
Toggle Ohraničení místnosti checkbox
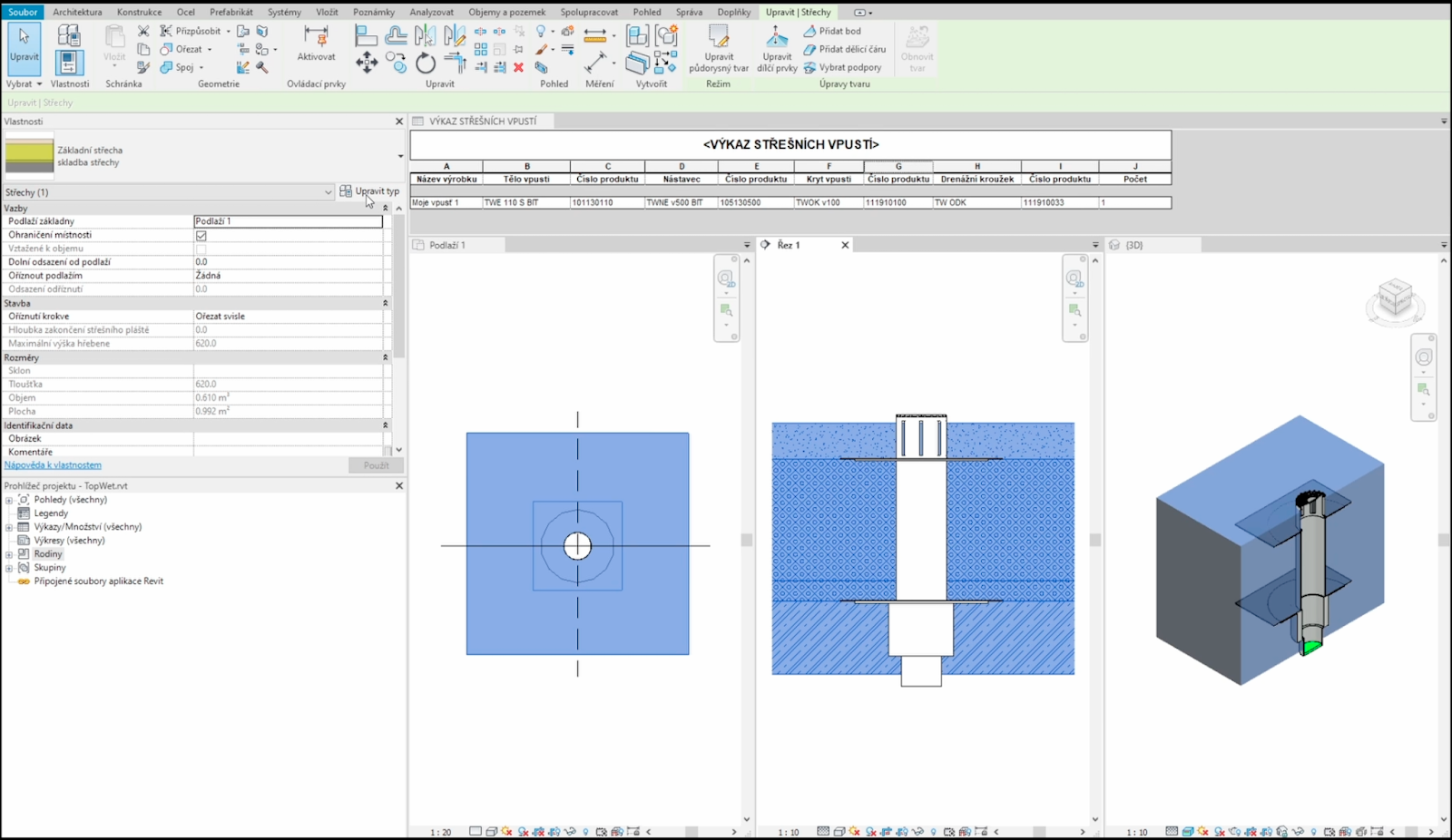201,235
